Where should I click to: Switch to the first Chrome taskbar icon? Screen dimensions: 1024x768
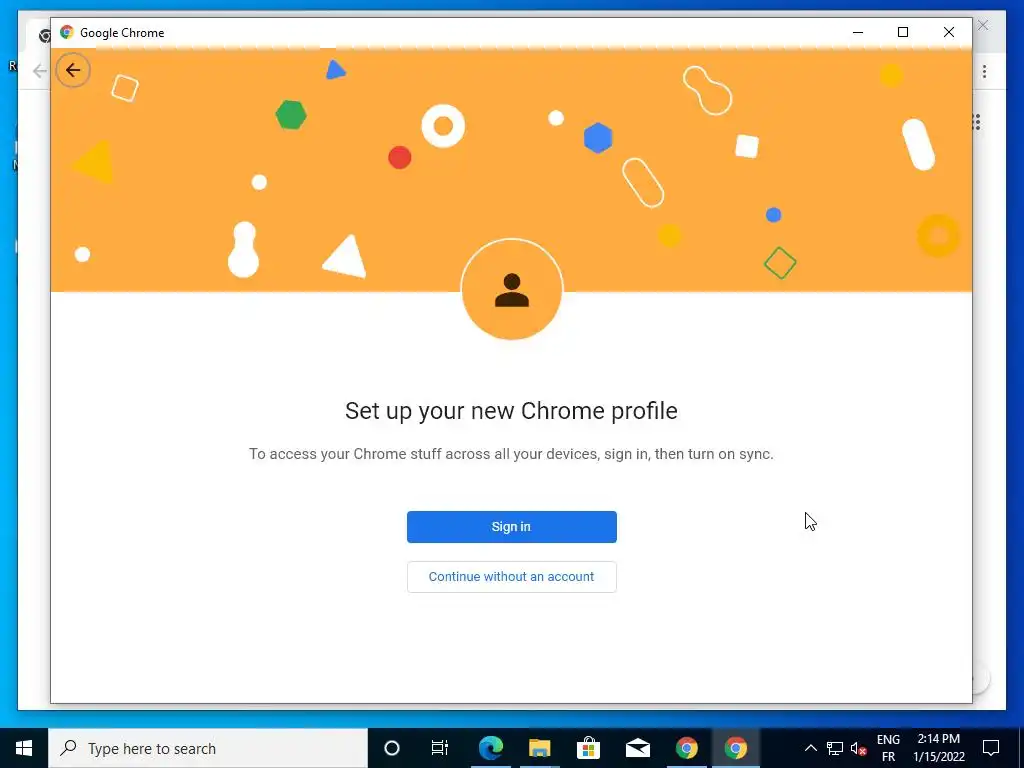(x=686, y=748)
